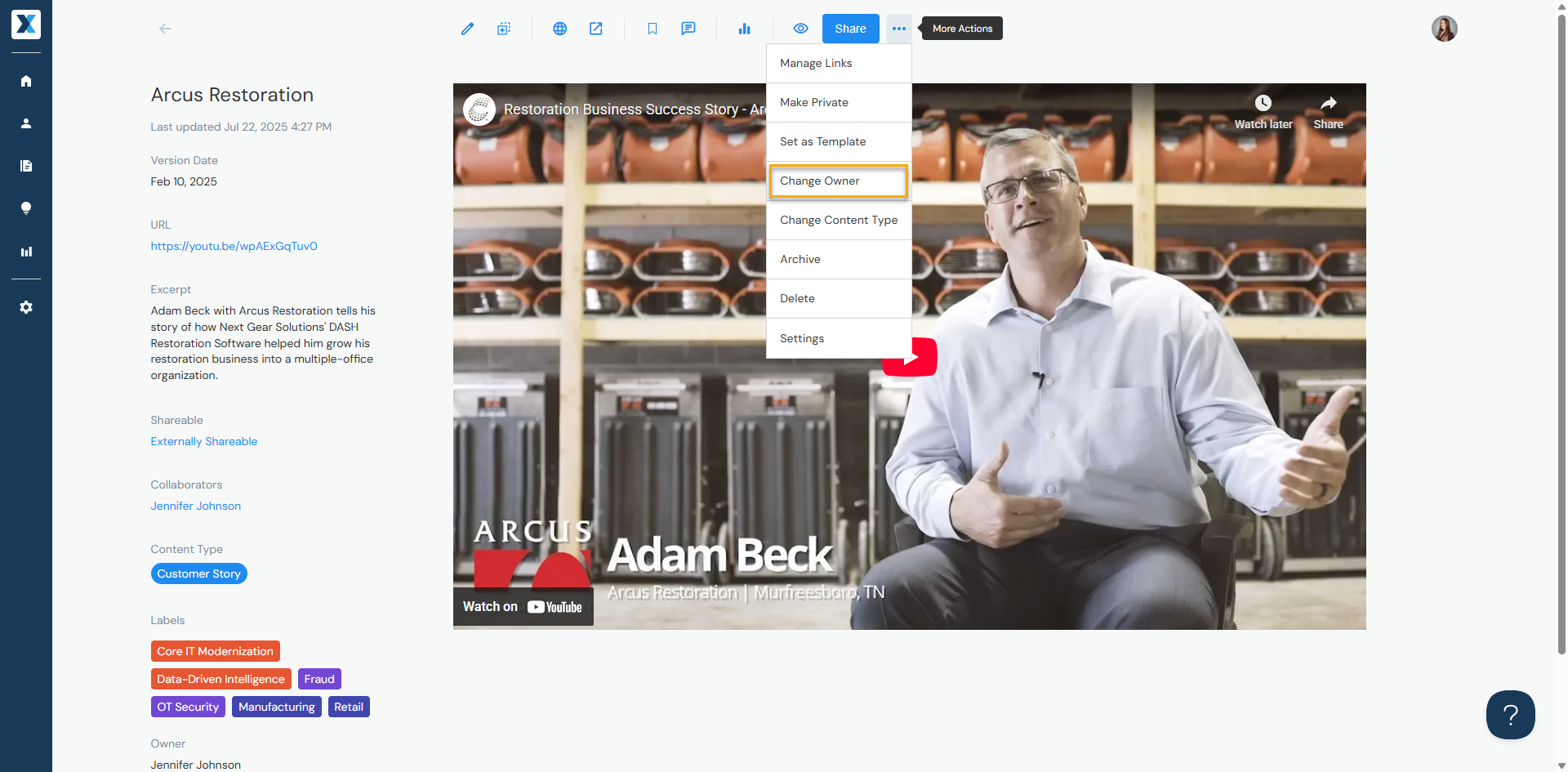The height and width of the screenshot is (772, 1568).
Task: Choose Make Private in the menu
Action: pos(839,102)
